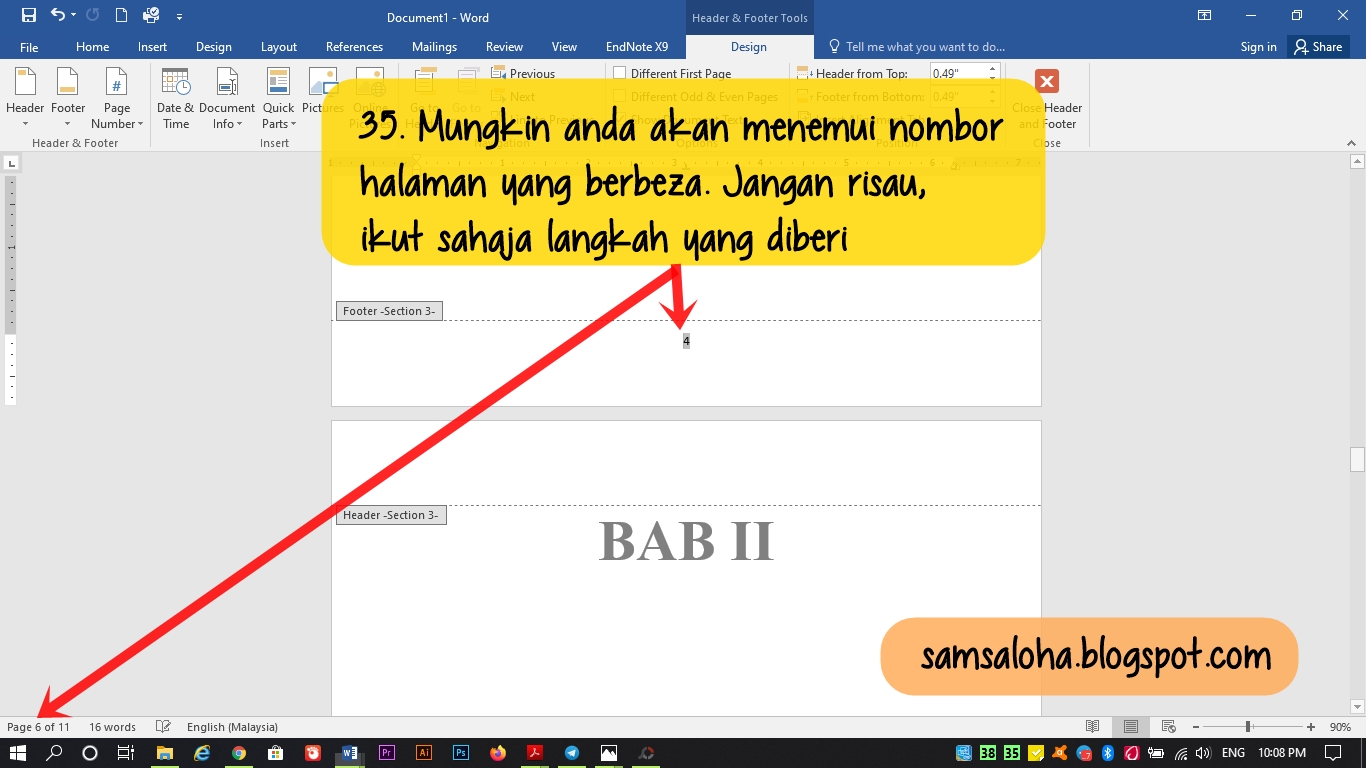Open the Header gallery dropdown
The height and width of the screenshot is (768, 1366).
tap(25, 98)
